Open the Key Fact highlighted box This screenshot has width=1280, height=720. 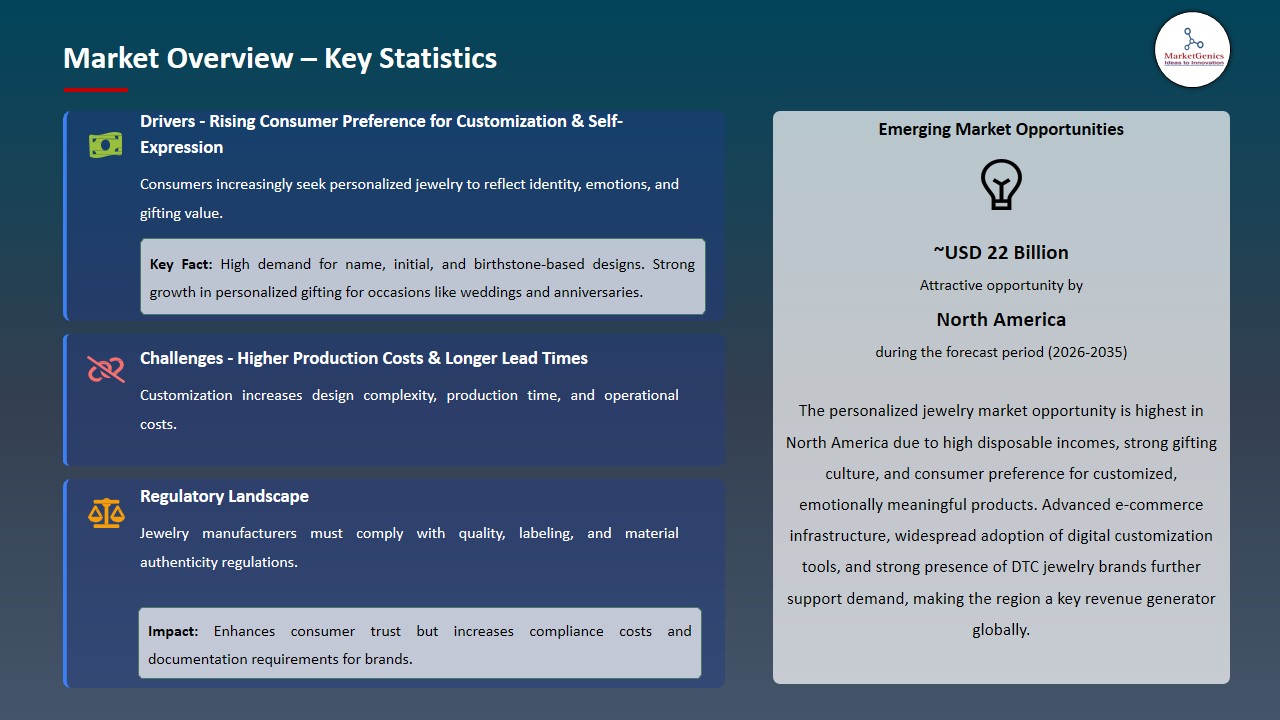pyautogui.click(x=422, y=277)
